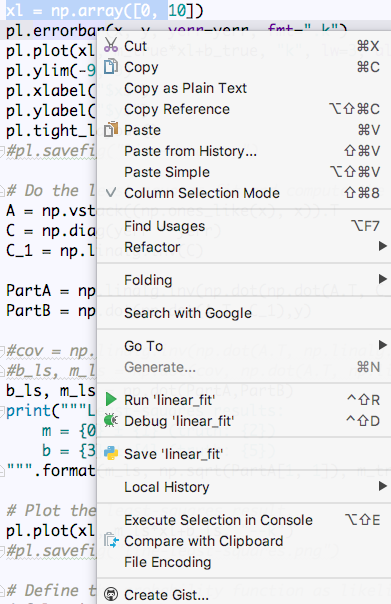This screenshot has width=391, height=604.
Task: Click the Compare with Clipboard icon
Action: coord(111,540)
